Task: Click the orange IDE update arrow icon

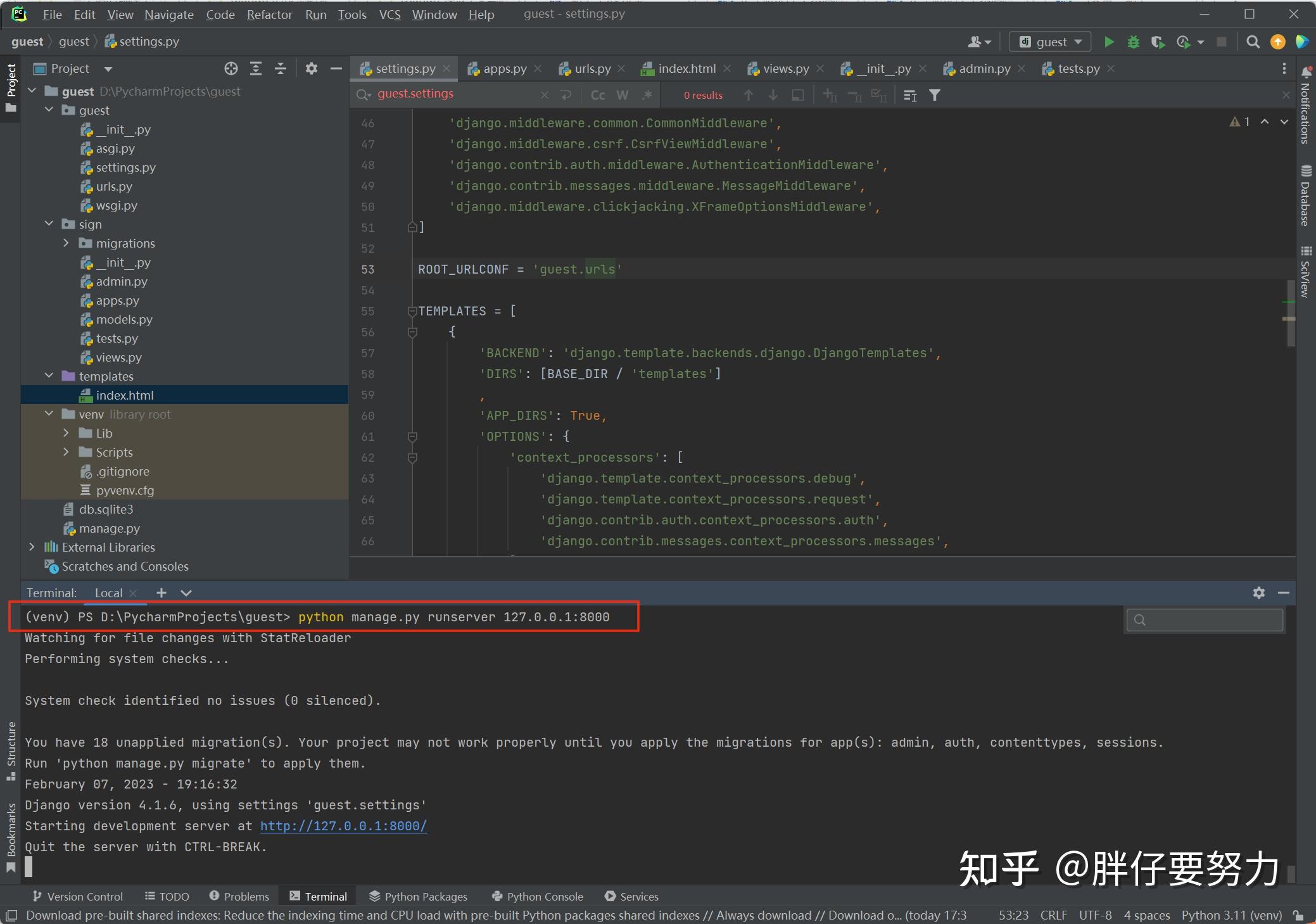Action: point(1278,42)
